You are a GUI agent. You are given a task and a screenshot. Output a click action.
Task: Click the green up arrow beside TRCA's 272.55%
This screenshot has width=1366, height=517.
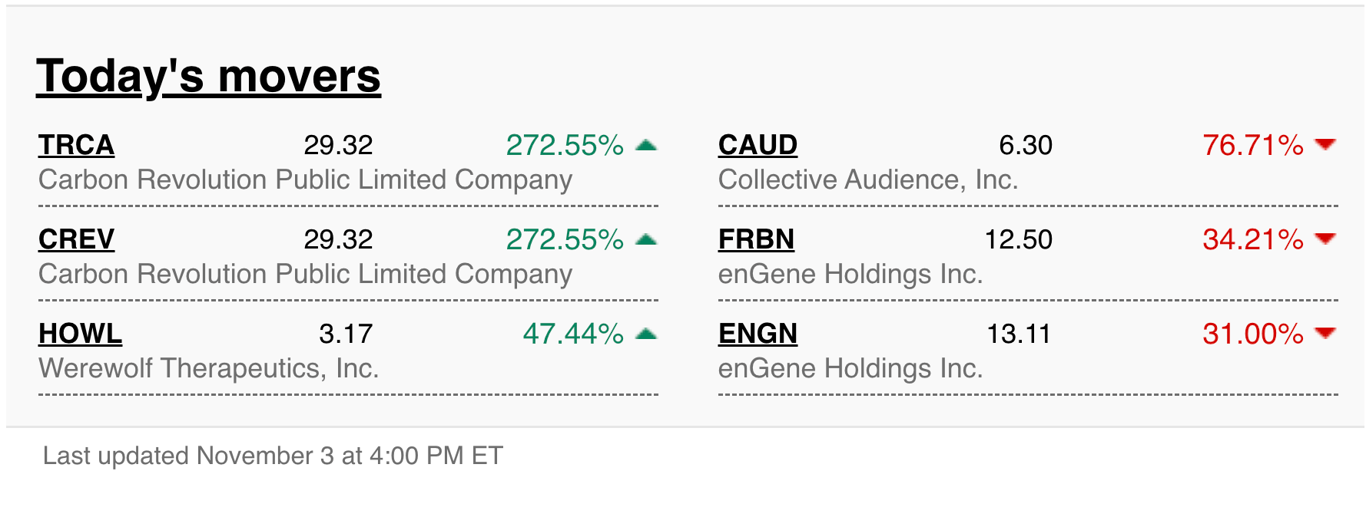[646, 145]
